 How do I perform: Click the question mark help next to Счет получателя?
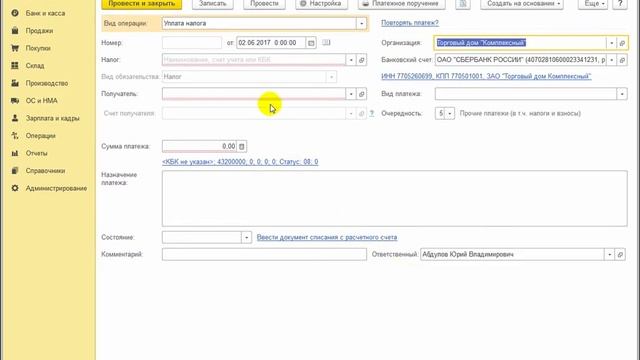click(371, 113)
